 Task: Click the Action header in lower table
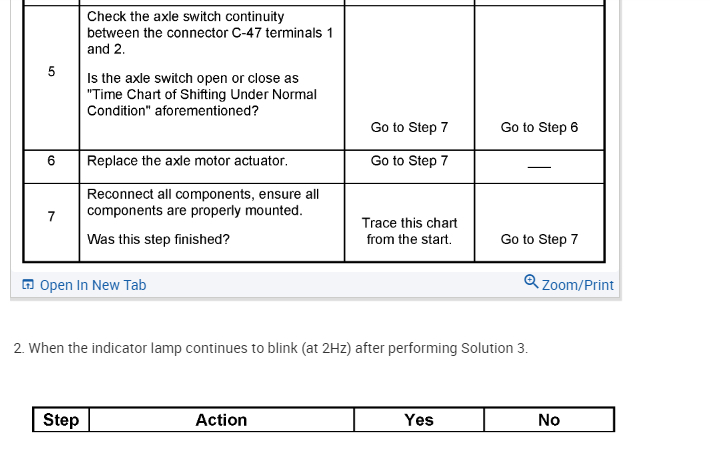point(221,420)
